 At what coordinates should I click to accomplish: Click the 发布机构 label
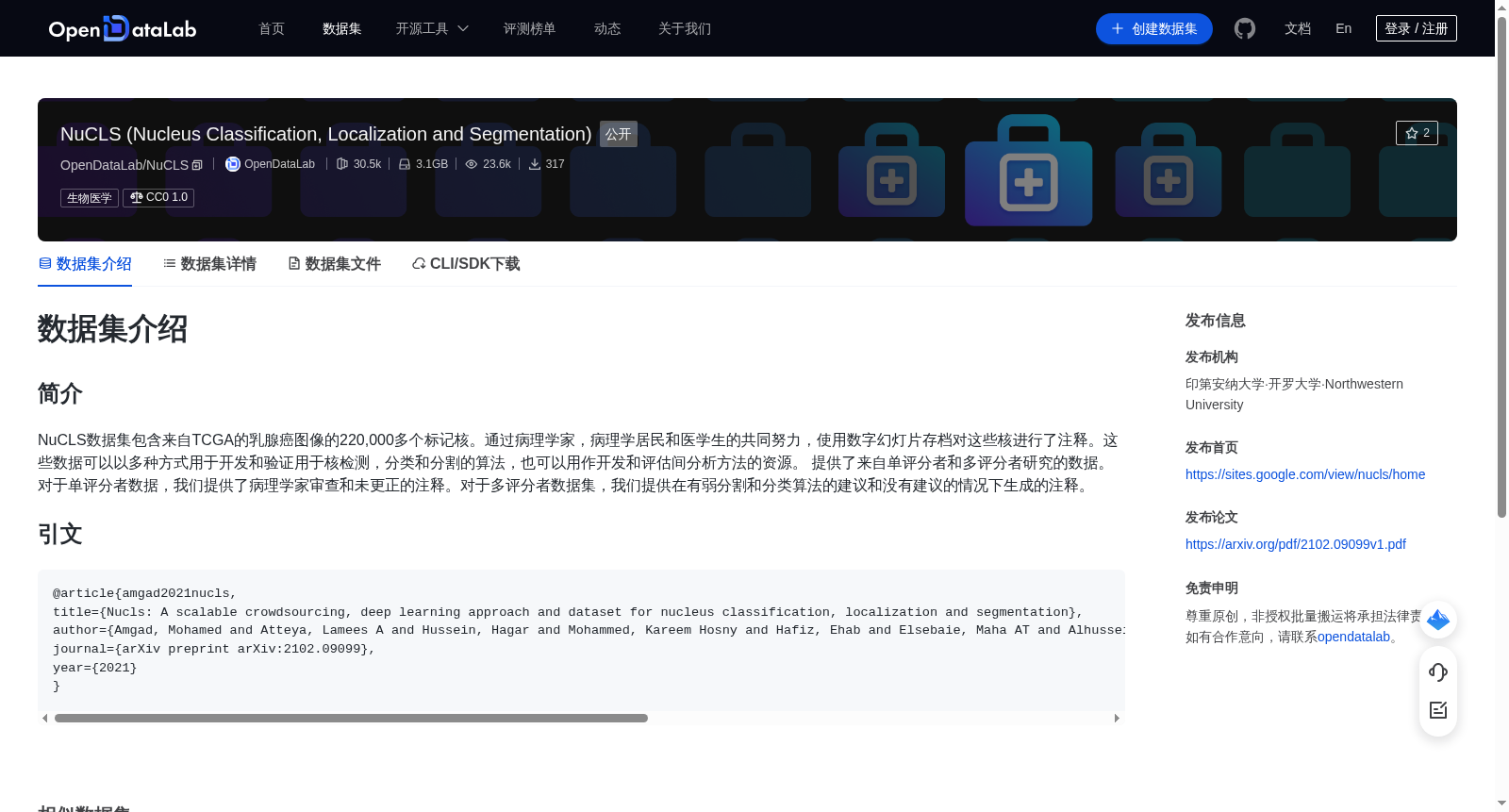[1211, 356]
